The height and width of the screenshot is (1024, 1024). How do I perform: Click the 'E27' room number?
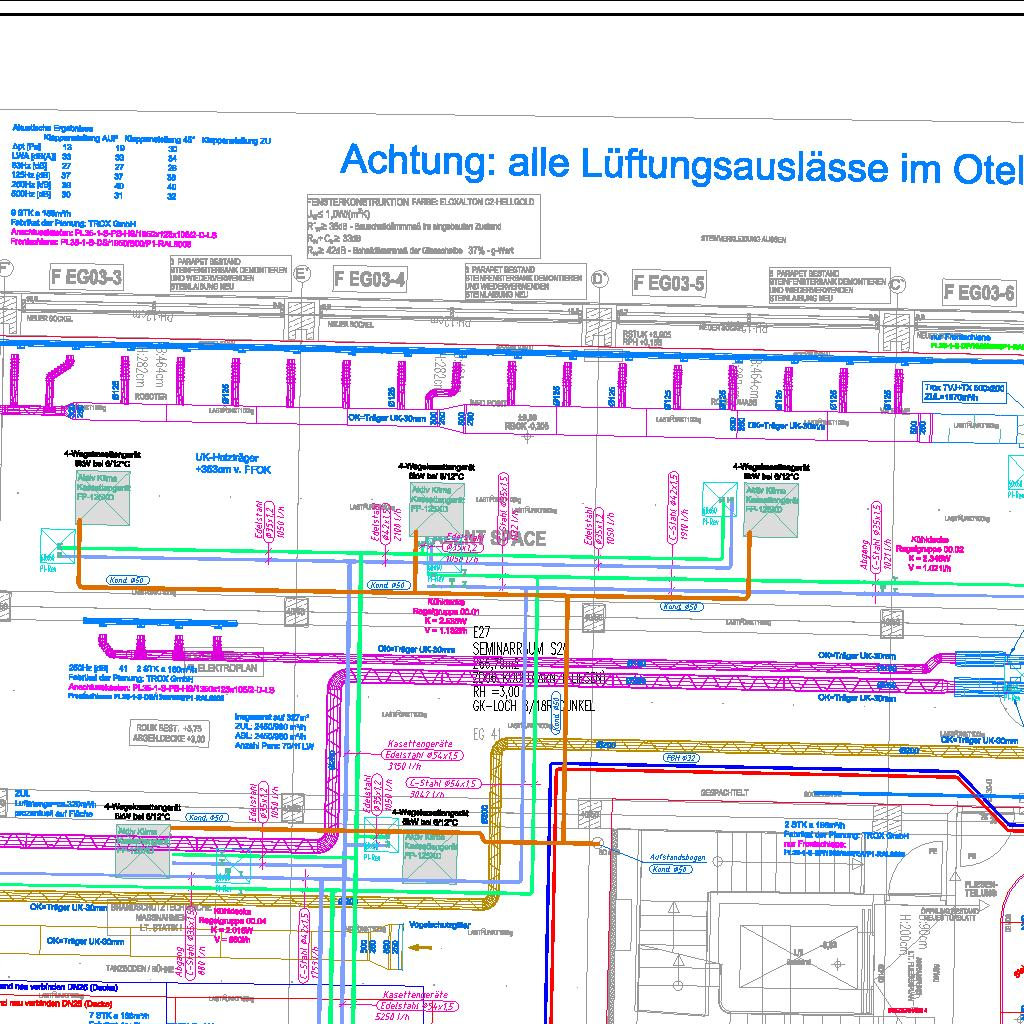pos(481,632)
